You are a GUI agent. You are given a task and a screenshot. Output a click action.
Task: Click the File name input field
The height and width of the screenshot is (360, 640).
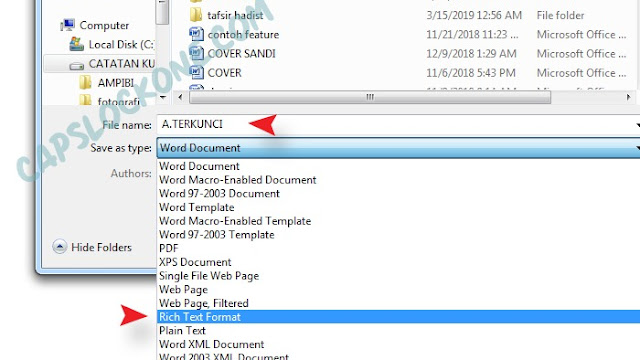[x=398, y=124]
